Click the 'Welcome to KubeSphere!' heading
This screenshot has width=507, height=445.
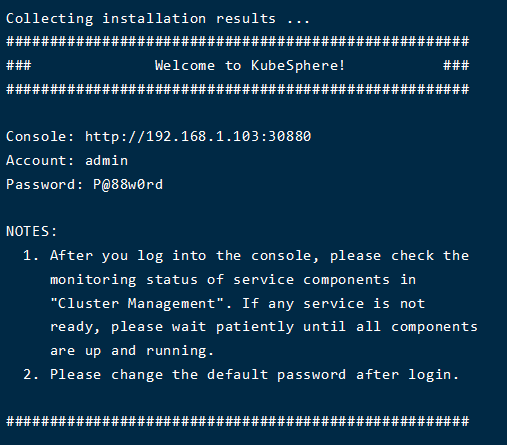250,65
